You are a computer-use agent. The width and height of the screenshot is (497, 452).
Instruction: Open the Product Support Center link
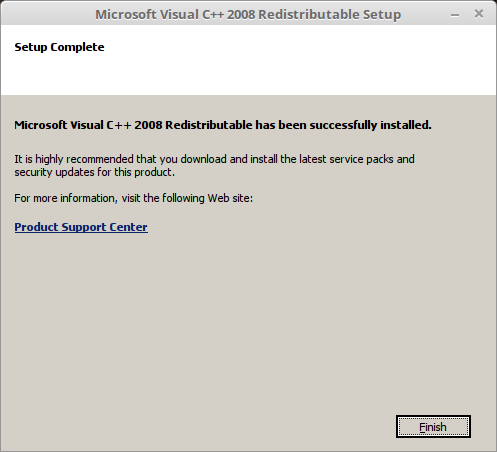81,227
